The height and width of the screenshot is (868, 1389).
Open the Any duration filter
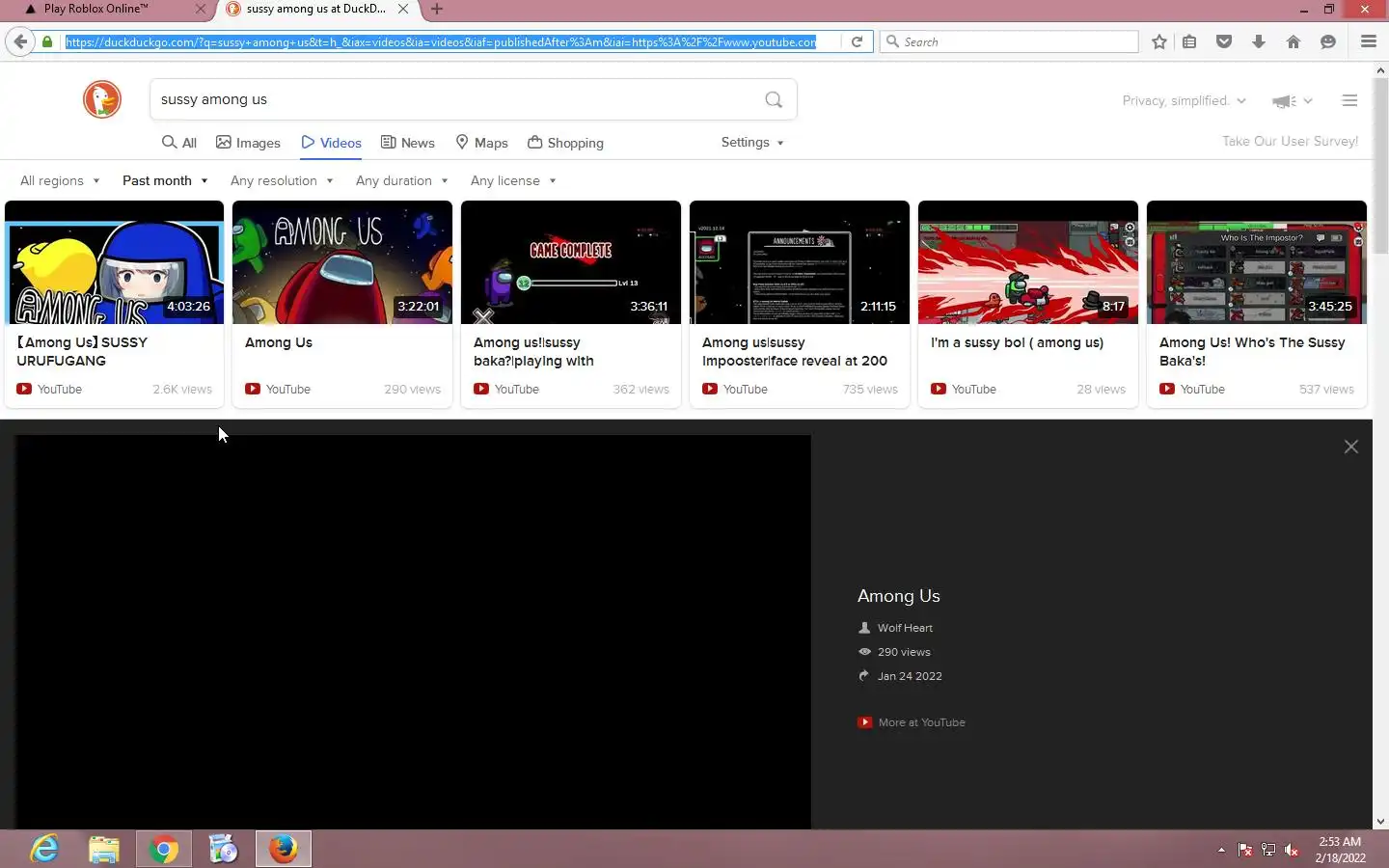click(x=401, y=180)
